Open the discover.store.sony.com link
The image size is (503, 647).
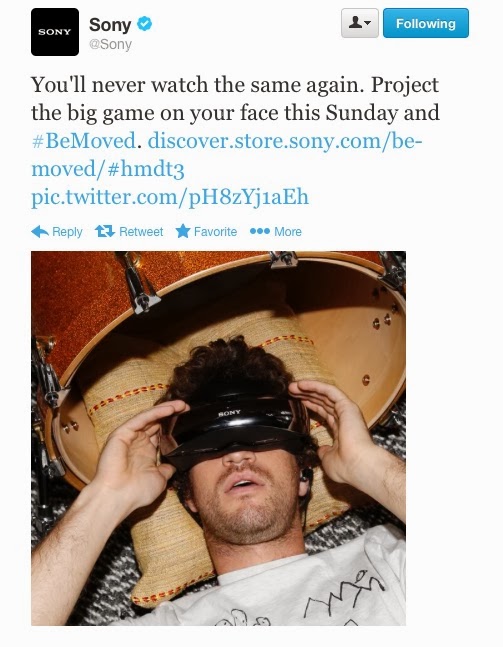(285, 141)
